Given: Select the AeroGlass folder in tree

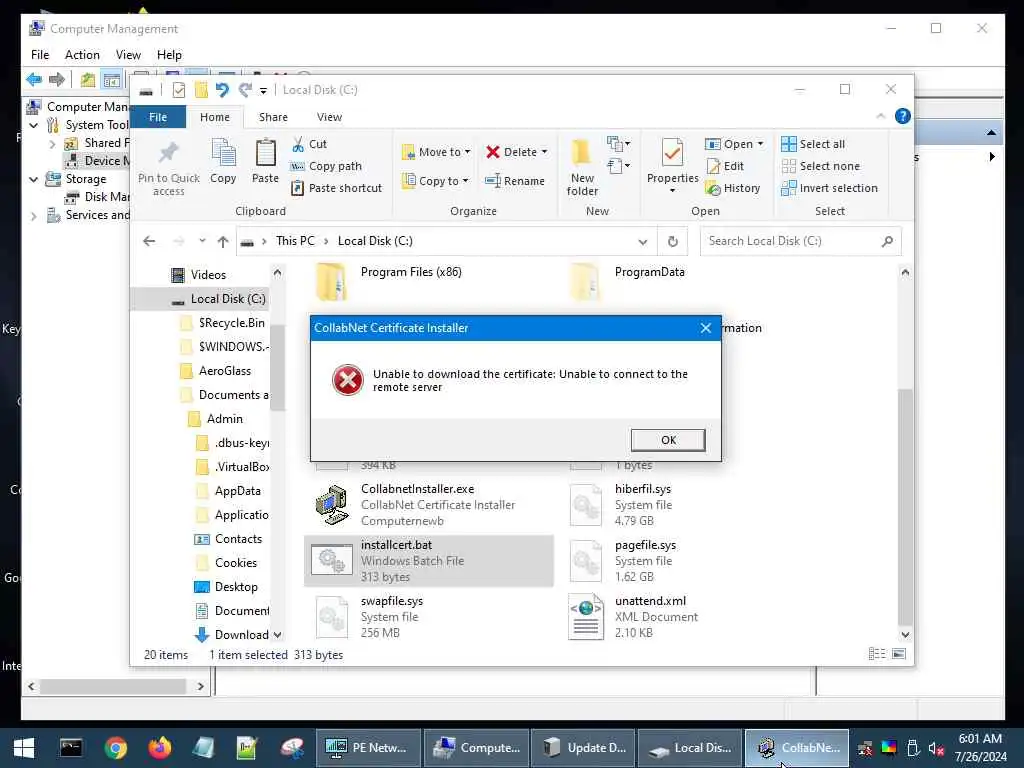Looking at the screenshot, I should (216, 371).
